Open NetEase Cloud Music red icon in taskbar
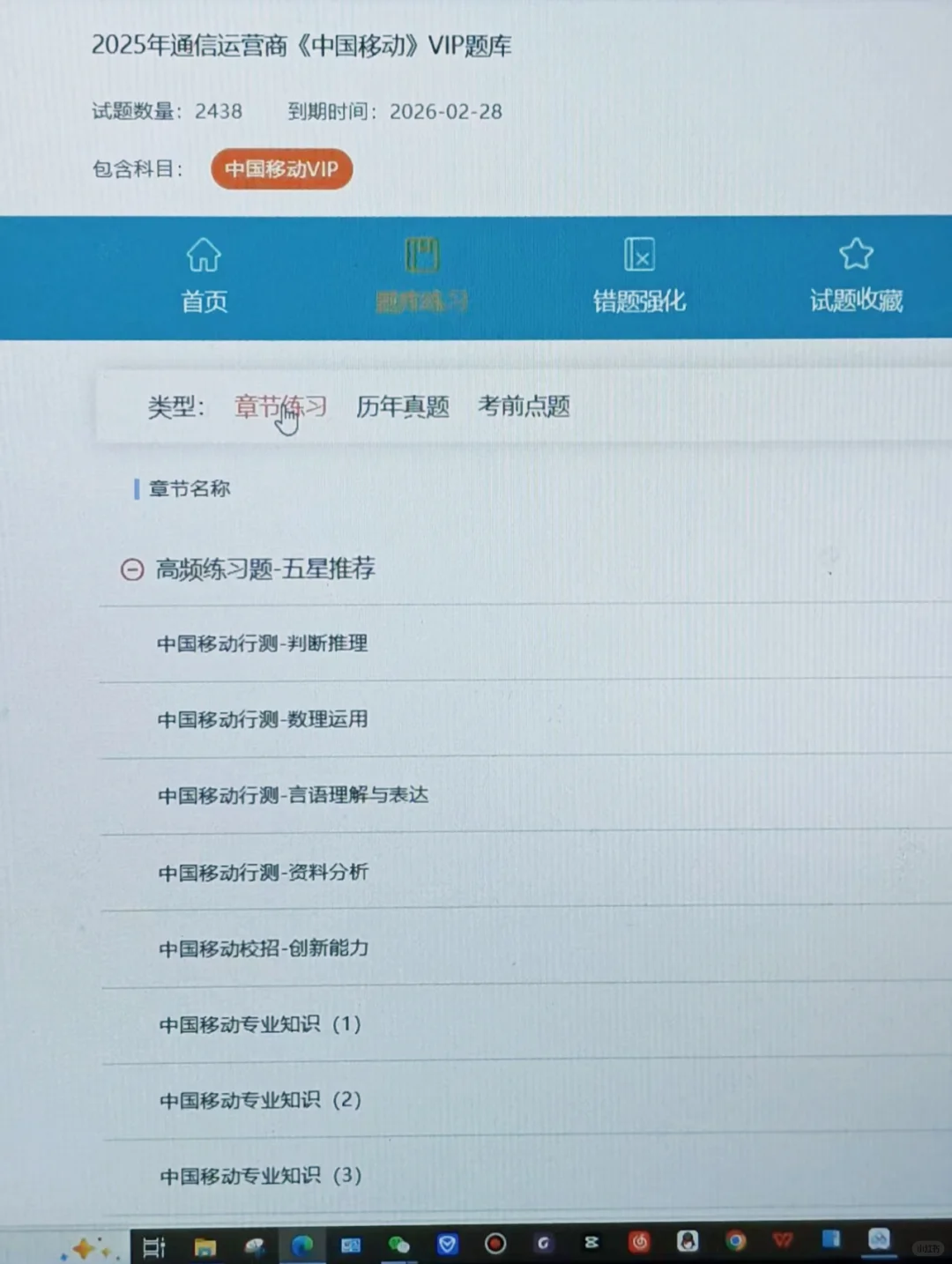952x1264 pixels. click(x=639, y=1242)
